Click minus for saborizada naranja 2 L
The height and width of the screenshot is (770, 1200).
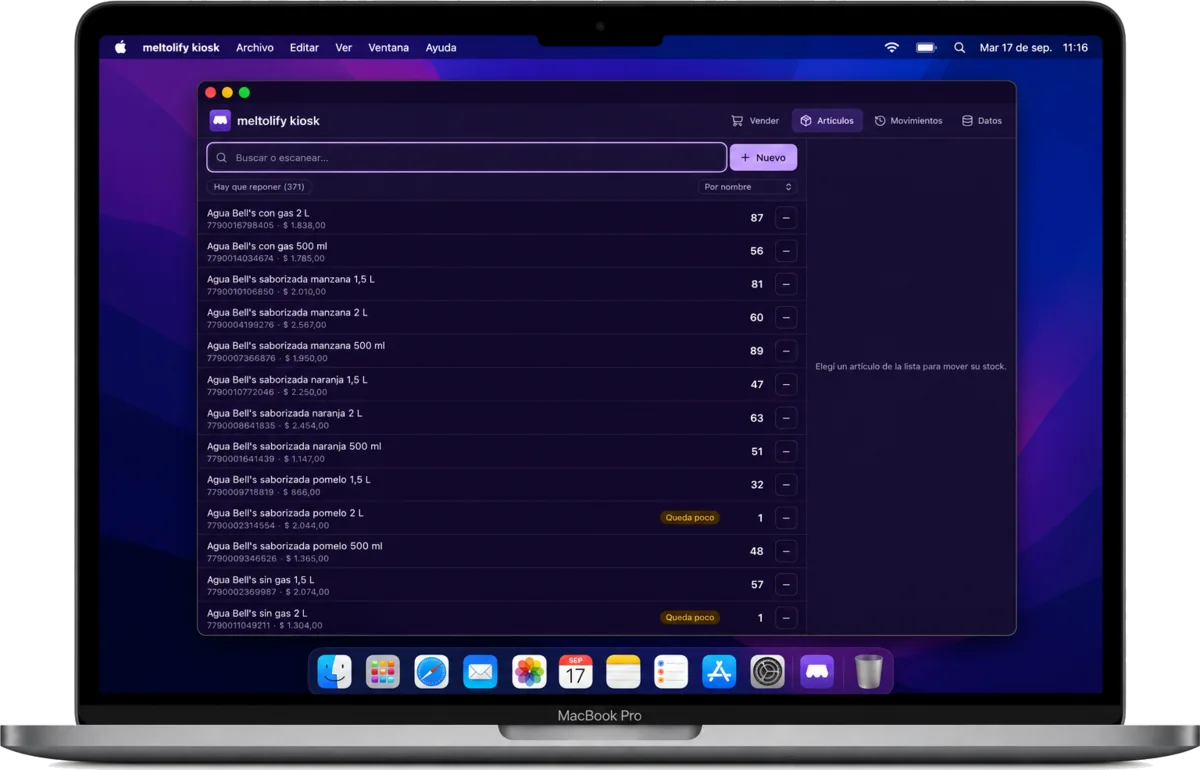(x=786, y=418)
